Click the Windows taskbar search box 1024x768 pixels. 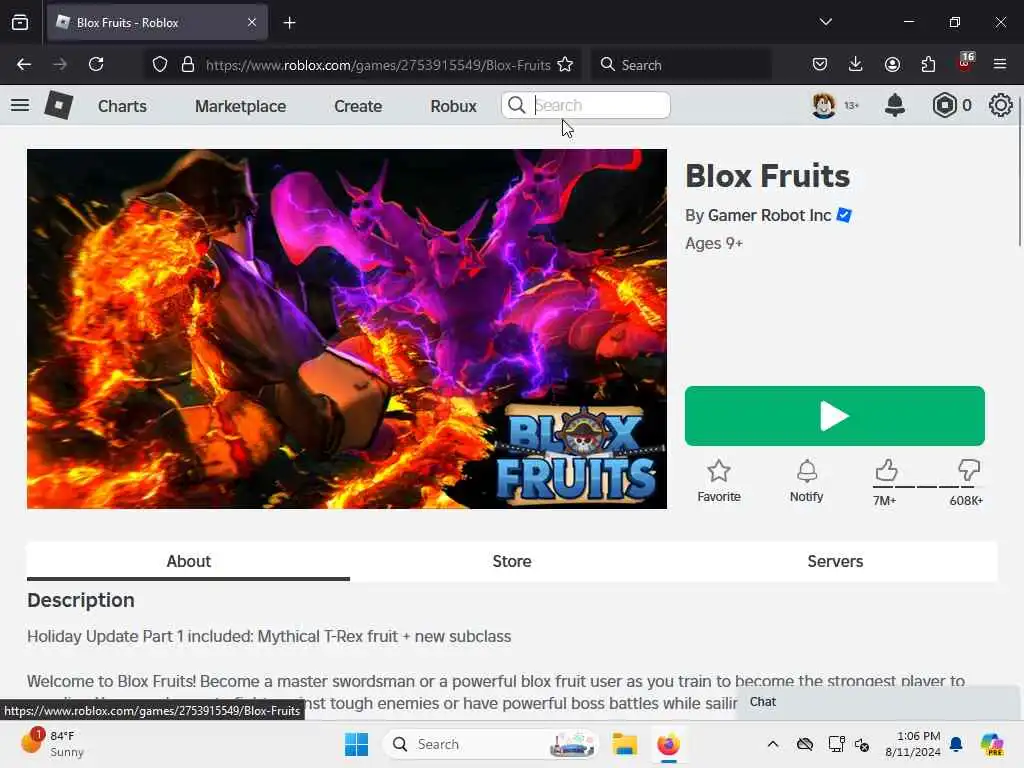pyautogui.click(x=491, y=744)
